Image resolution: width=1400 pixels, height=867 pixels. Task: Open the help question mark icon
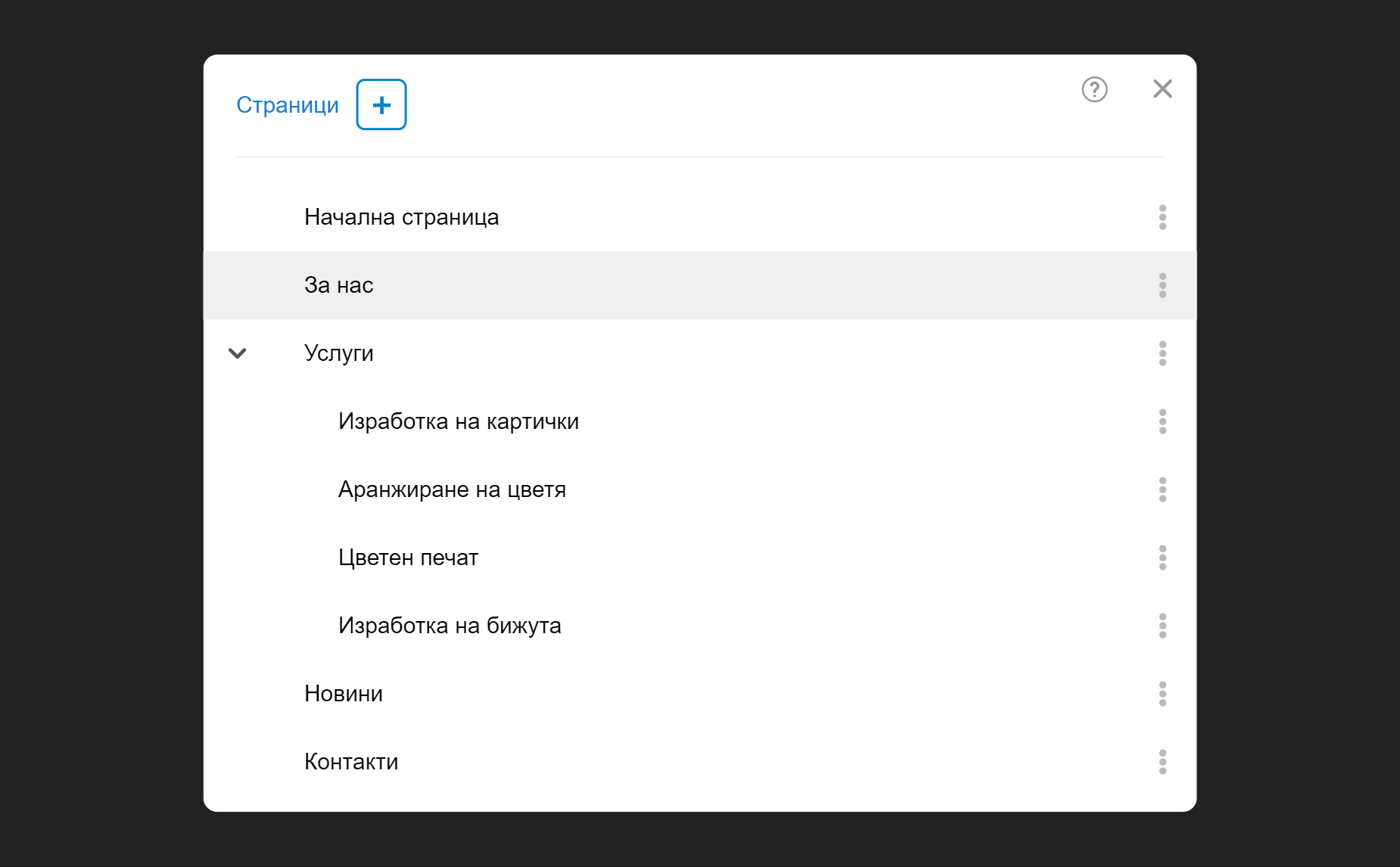pos(1094,89)
